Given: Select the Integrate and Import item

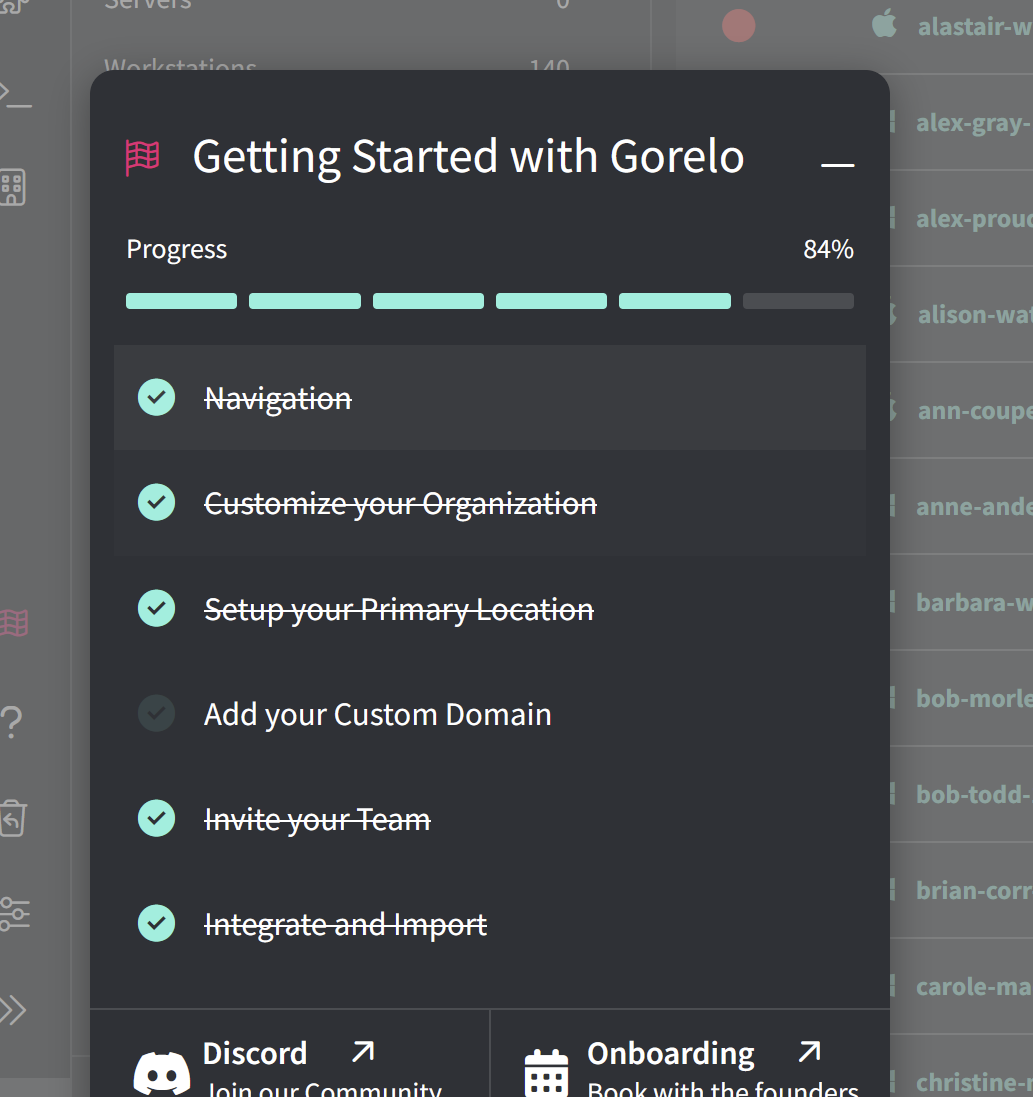Looking at the screenshot, I should point(345,925).
